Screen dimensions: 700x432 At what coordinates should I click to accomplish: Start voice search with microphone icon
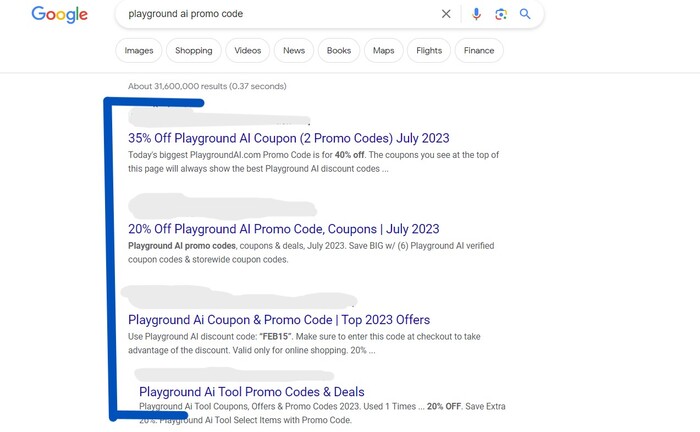click(x=476, y=14)
